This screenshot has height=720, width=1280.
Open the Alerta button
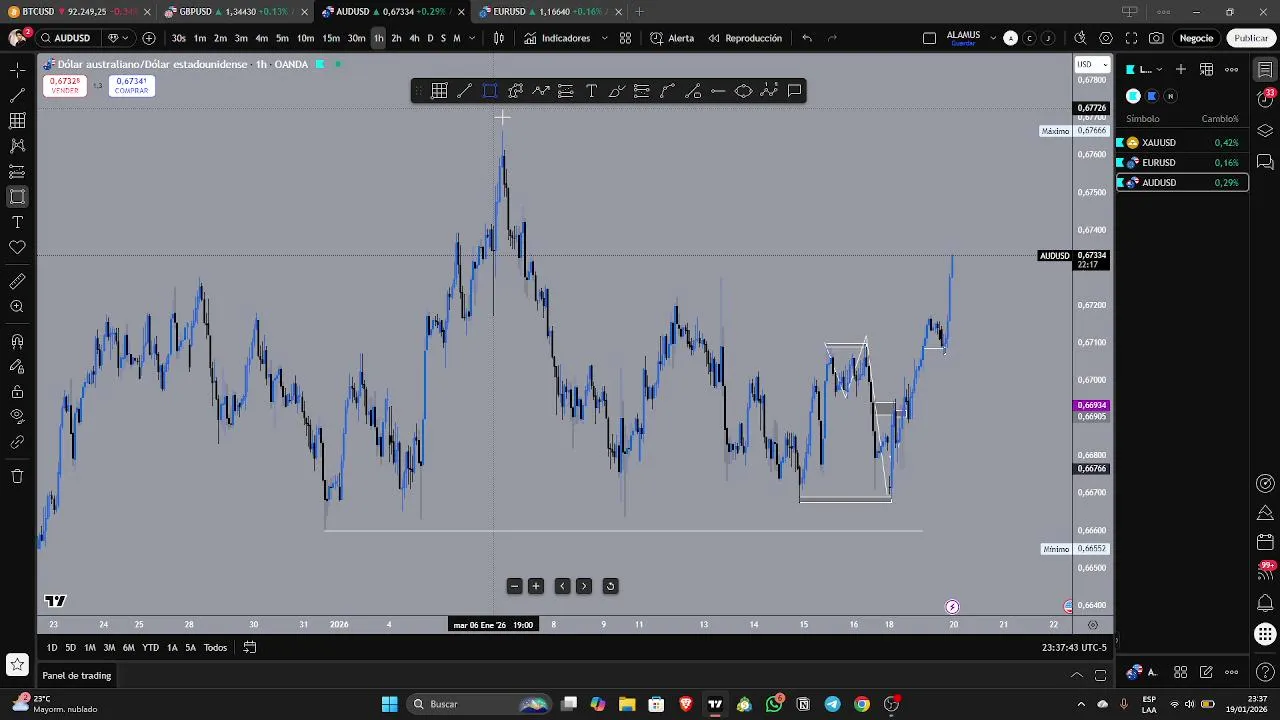pos(672,38)
